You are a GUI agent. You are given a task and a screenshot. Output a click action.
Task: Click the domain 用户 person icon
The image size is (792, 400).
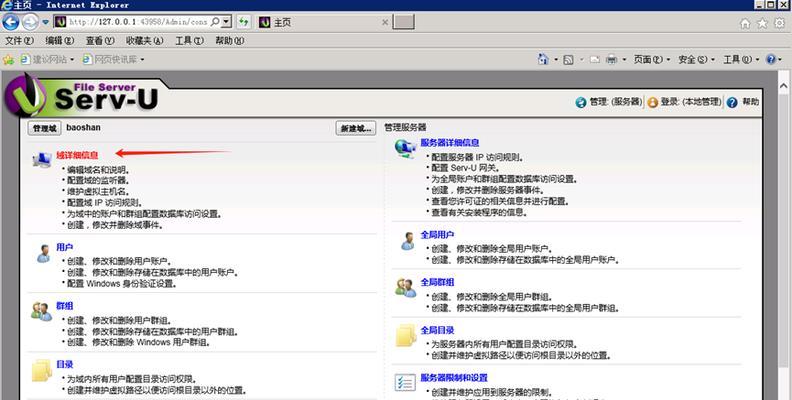pyautogui.click(x=43, y=253)
